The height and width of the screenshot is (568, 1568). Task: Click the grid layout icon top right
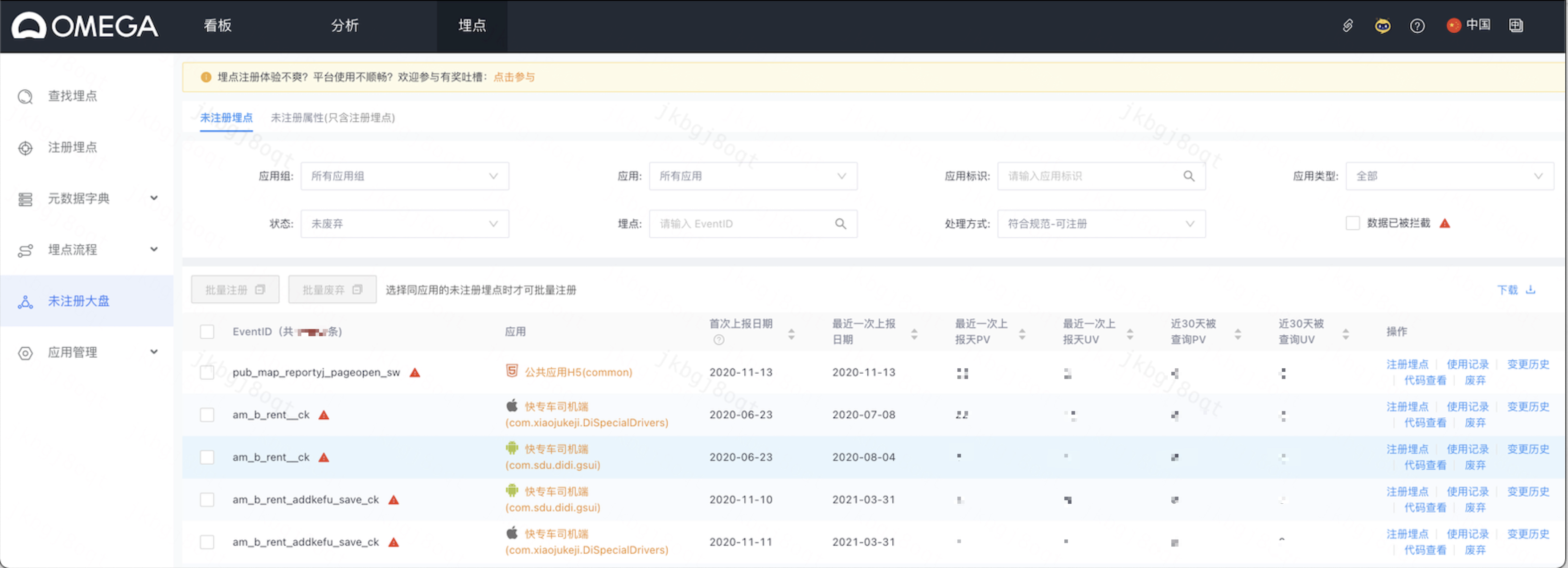1516,25
